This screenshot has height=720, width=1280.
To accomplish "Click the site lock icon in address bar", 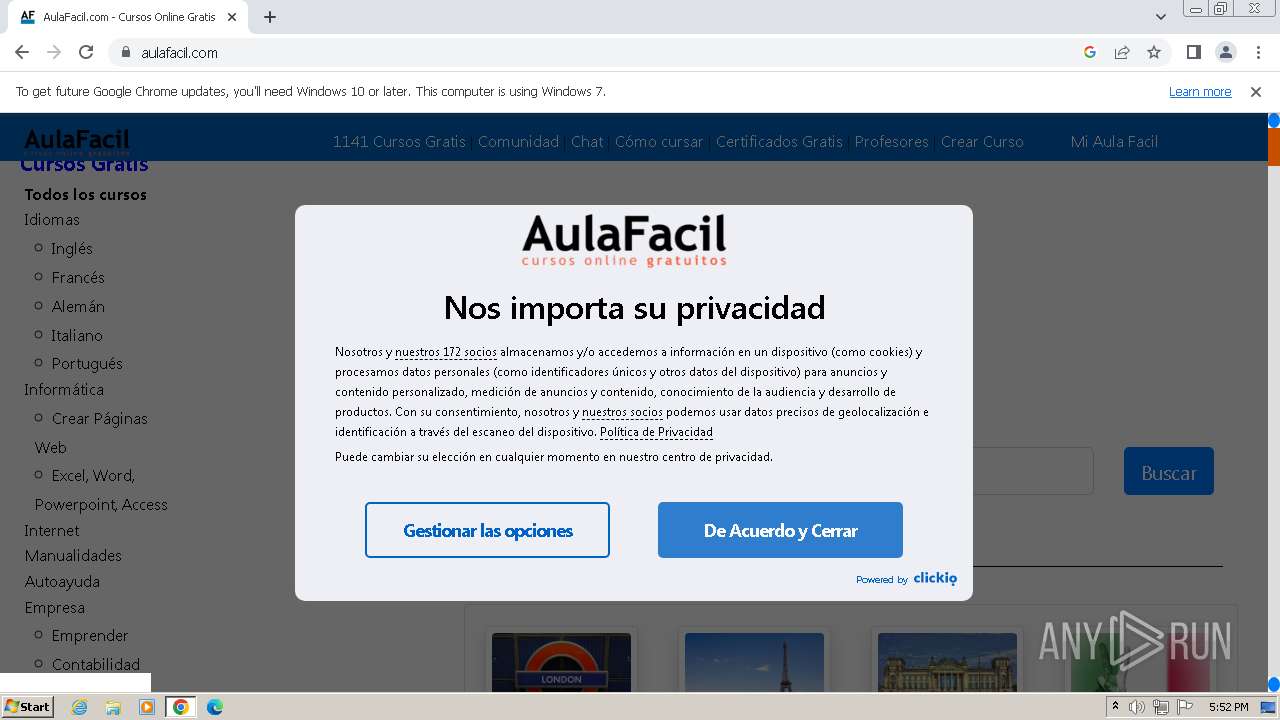I will pyautogui.click(x=126, y=52).
